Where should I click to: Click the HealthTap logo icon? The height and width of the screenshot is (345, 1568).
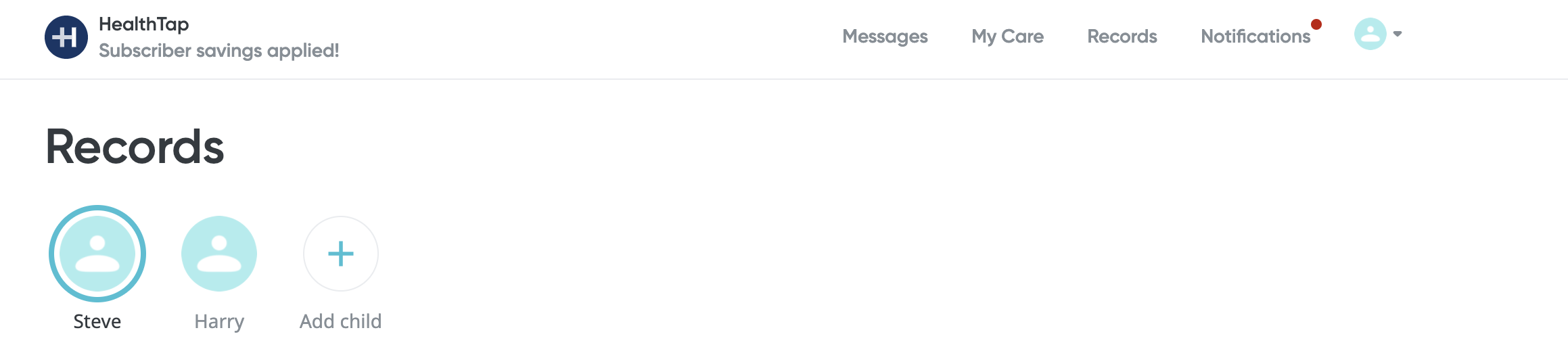(66, 37)
